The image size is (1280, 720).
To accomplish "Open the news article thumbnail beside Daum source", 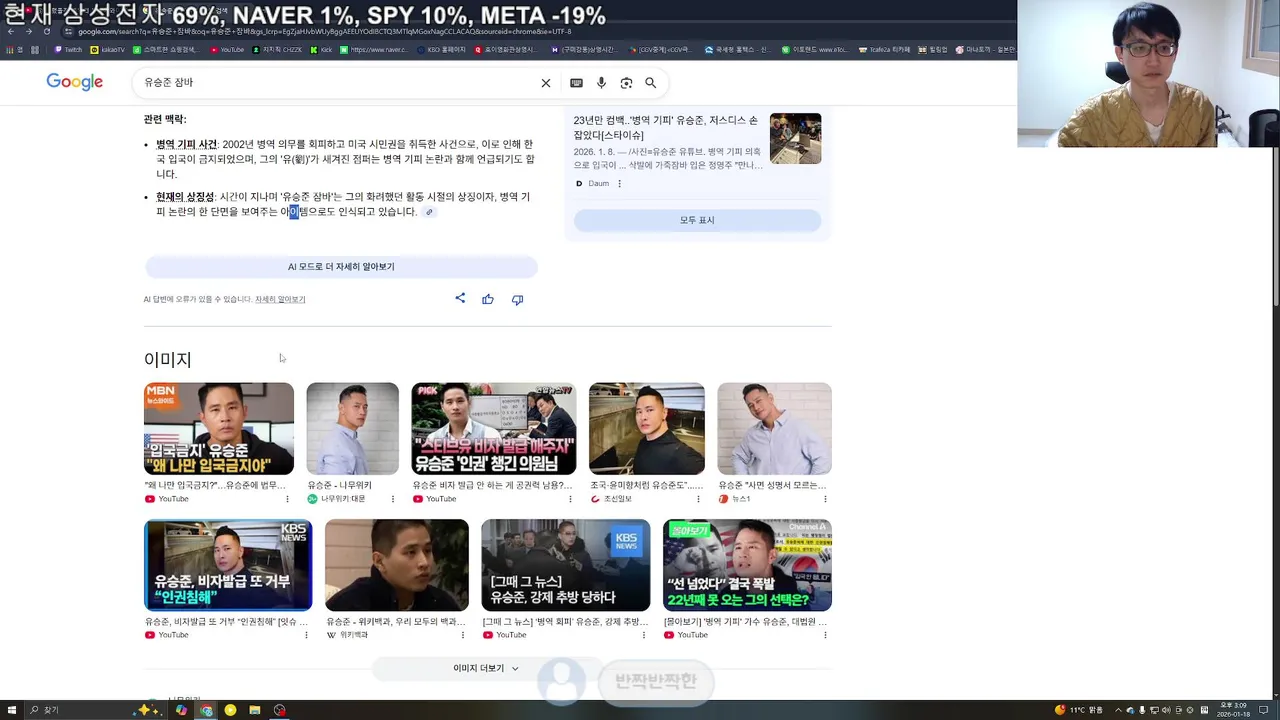I will [795, 138].
